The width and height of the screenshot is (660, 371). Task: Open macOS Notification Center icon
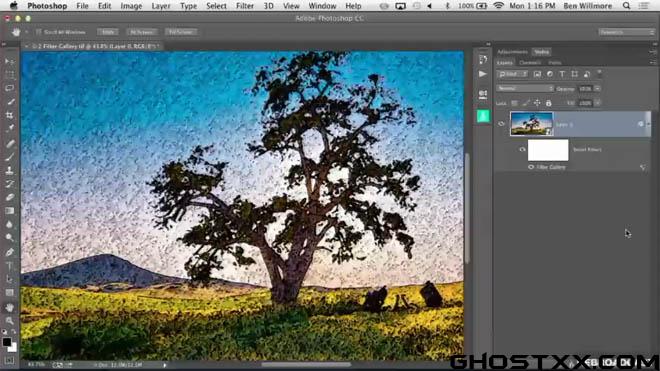click(643, 6)
